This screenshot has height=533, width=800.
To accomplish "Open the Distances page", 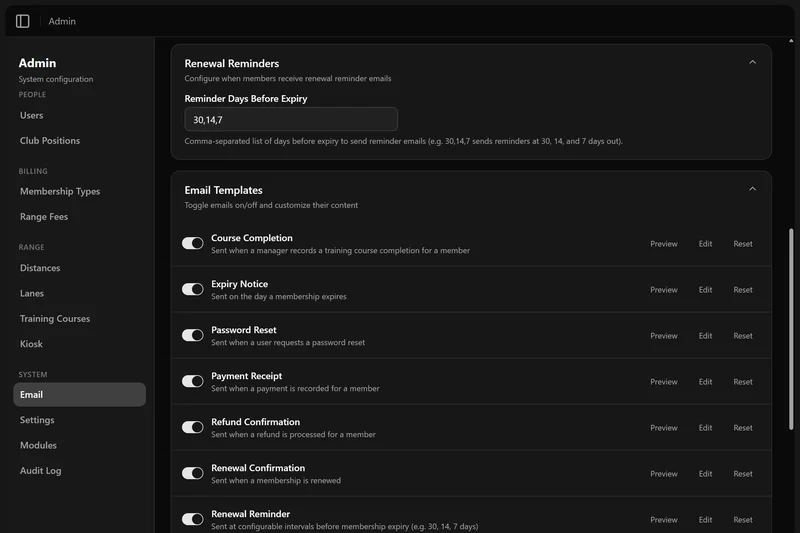I will point(79,268).
